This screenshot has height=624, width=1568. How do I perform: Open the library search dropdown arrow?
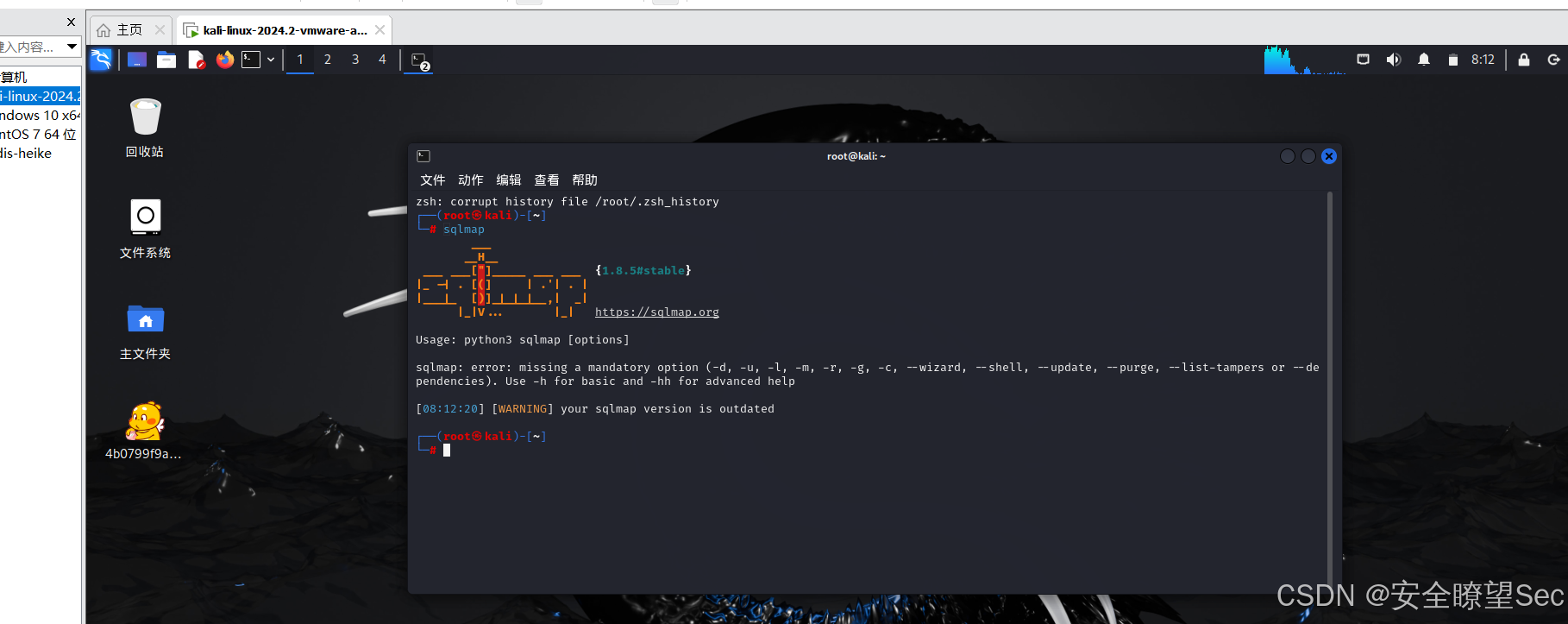coord(72,47)
